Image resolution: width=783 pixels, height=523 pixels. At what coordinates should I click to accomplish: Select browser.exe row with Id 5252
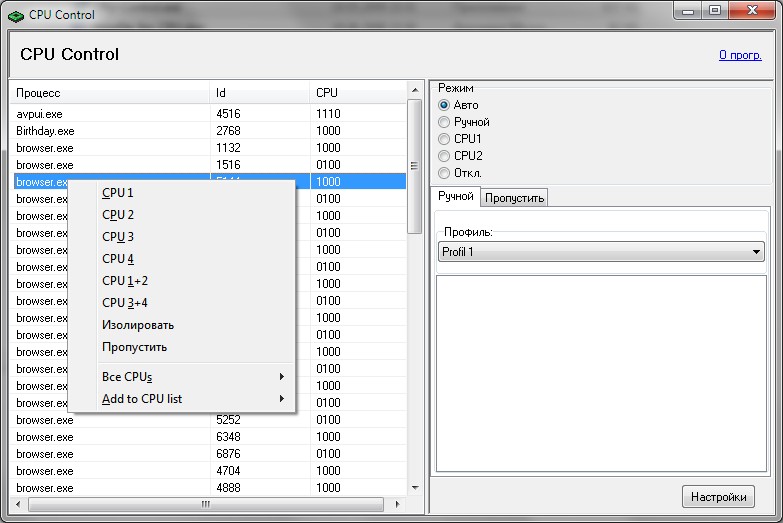[x=208, y=420]
